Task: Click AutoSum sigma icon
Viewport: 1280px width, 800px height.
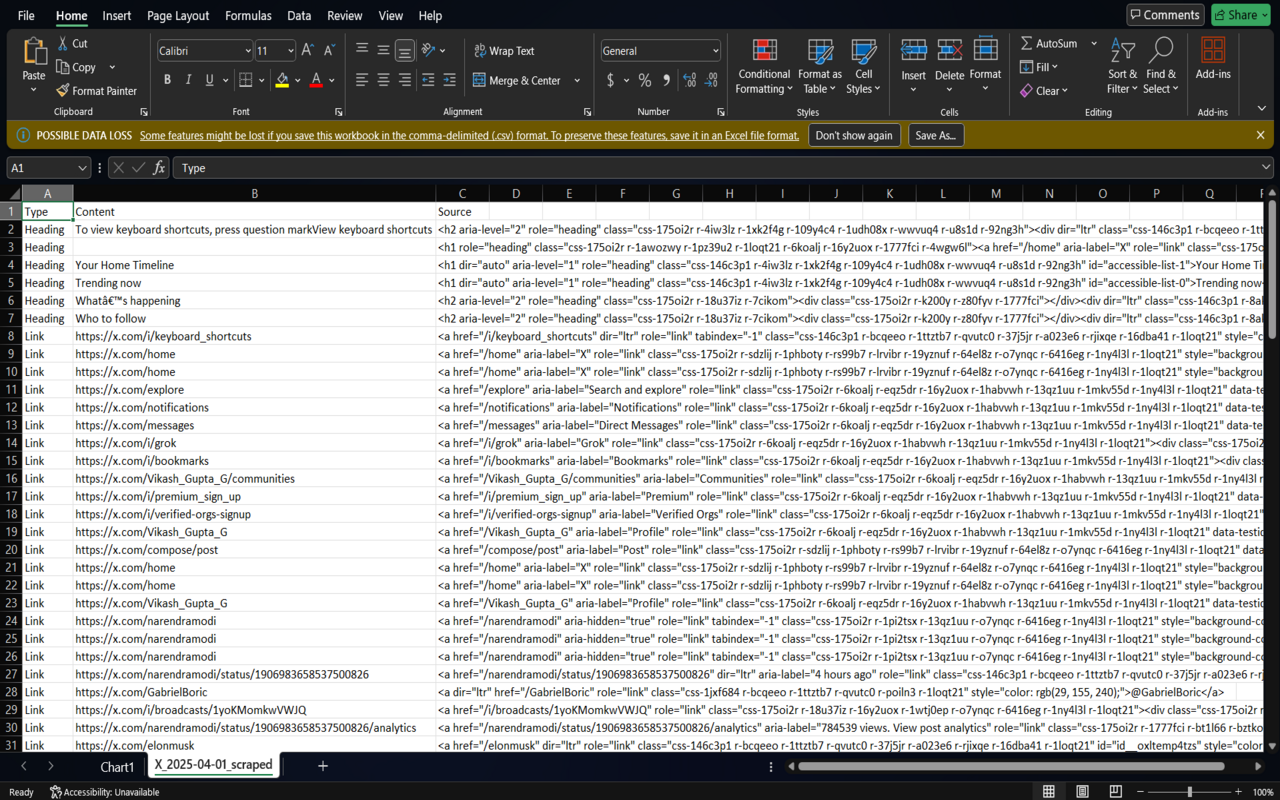Action: coord(1027,44)
